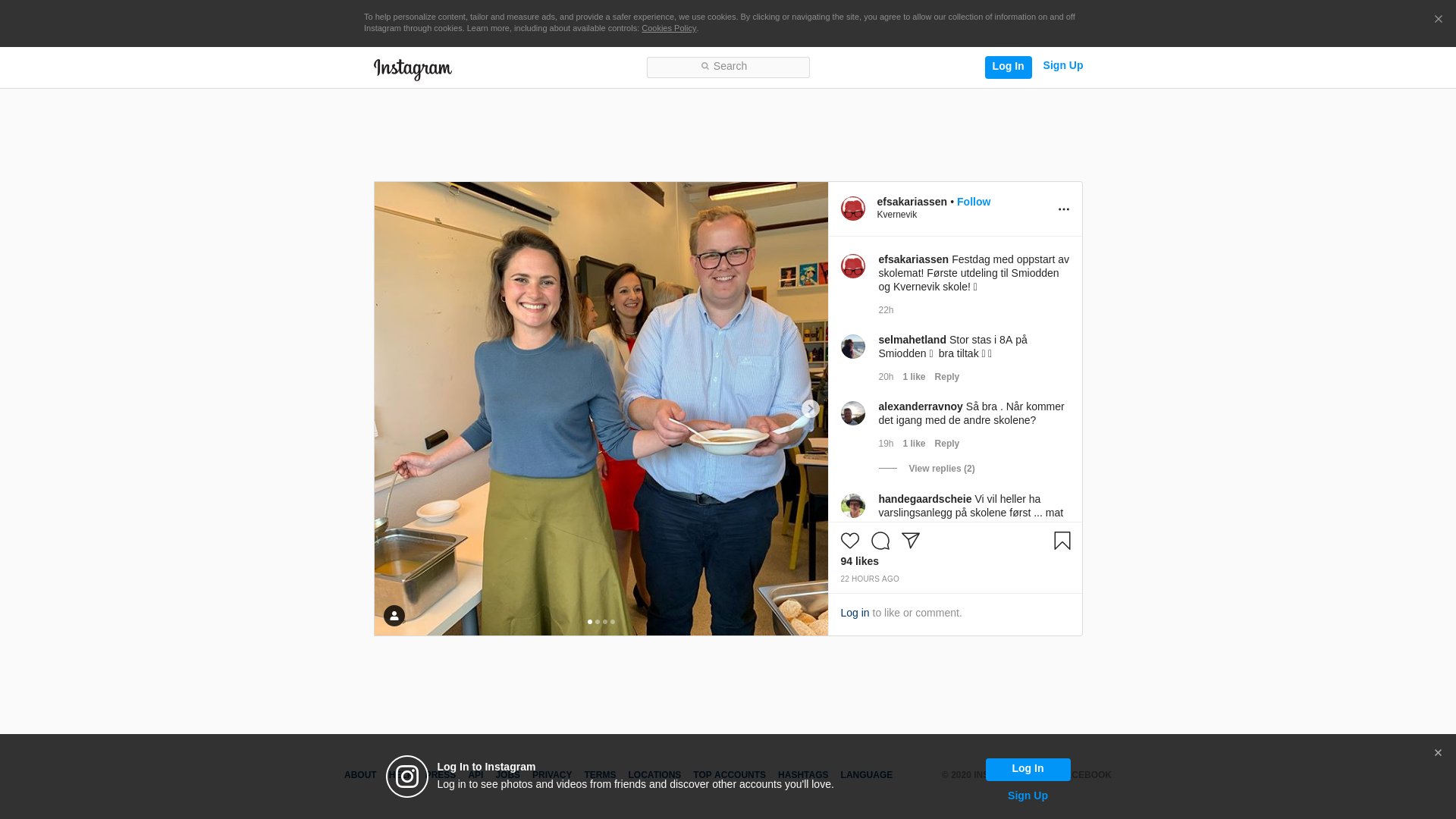This screenshot has width=1456, height=819.
Task: Open handegaardscheie profile avatar
Action: pyautogui.click(x=853, y=506)
